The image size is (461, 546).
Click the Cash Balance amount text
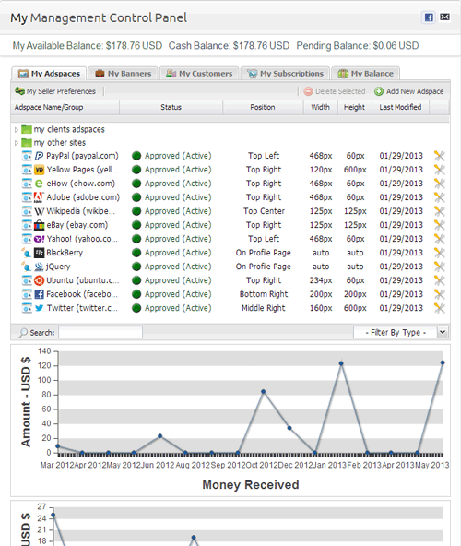pos(261,46)
